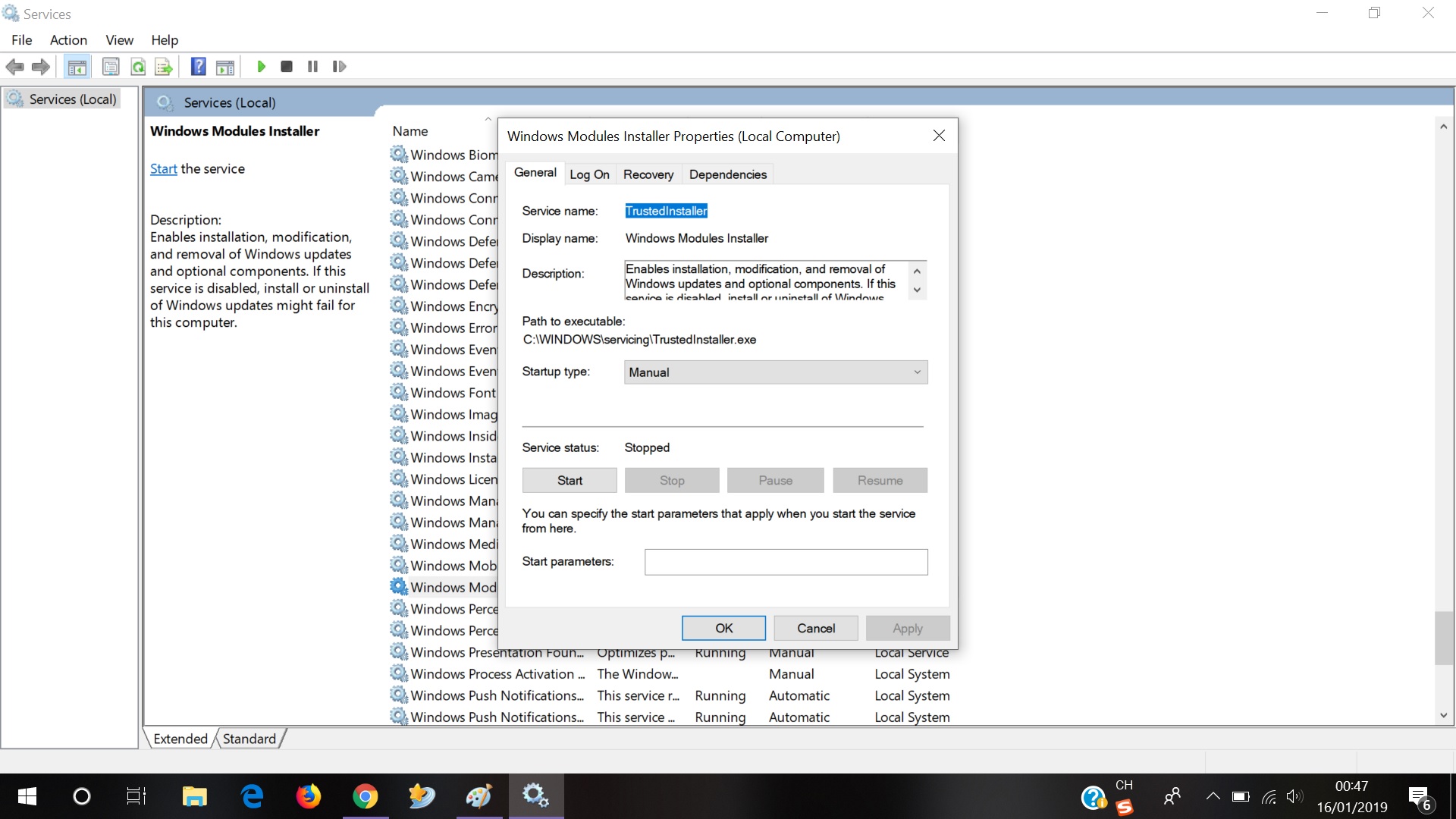Click the Export List toolbar icon
The image size is (1456, 819).
click(x=164, y=67)
